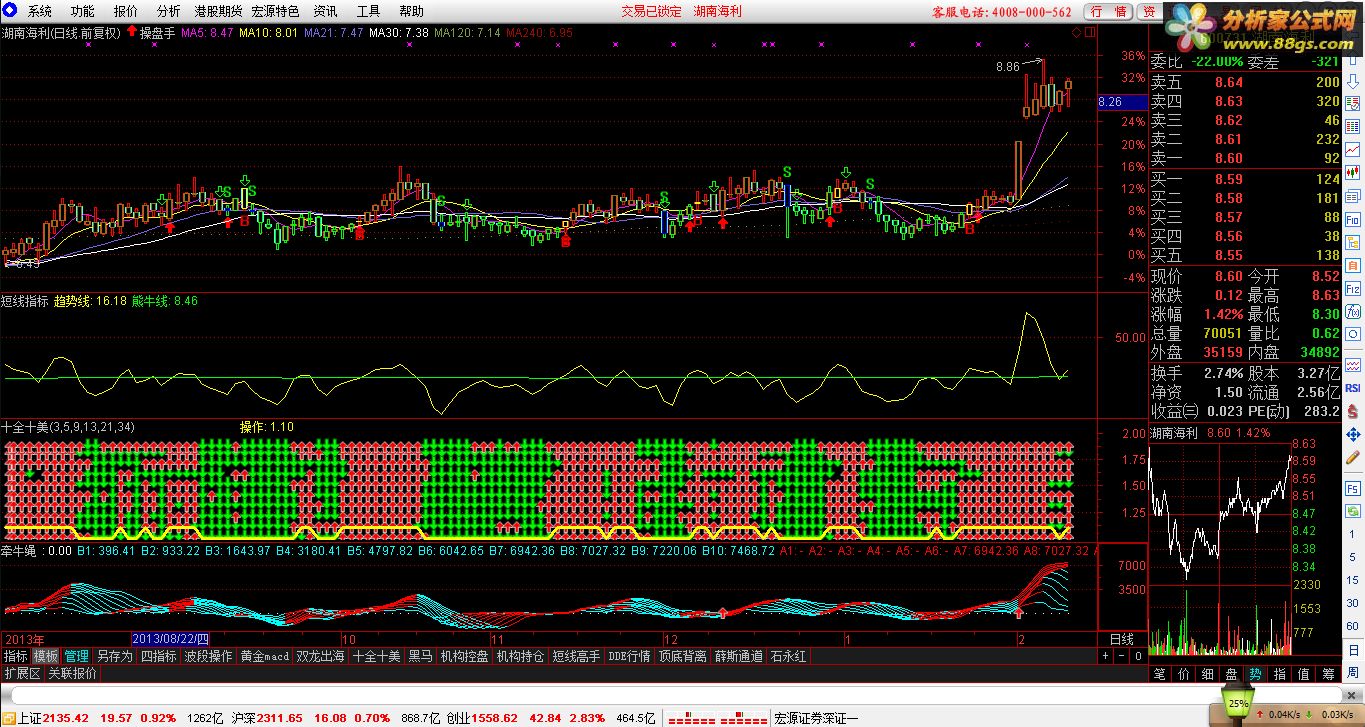Select the 30-minute period button
The image size is (1365, 727).
1352,601
